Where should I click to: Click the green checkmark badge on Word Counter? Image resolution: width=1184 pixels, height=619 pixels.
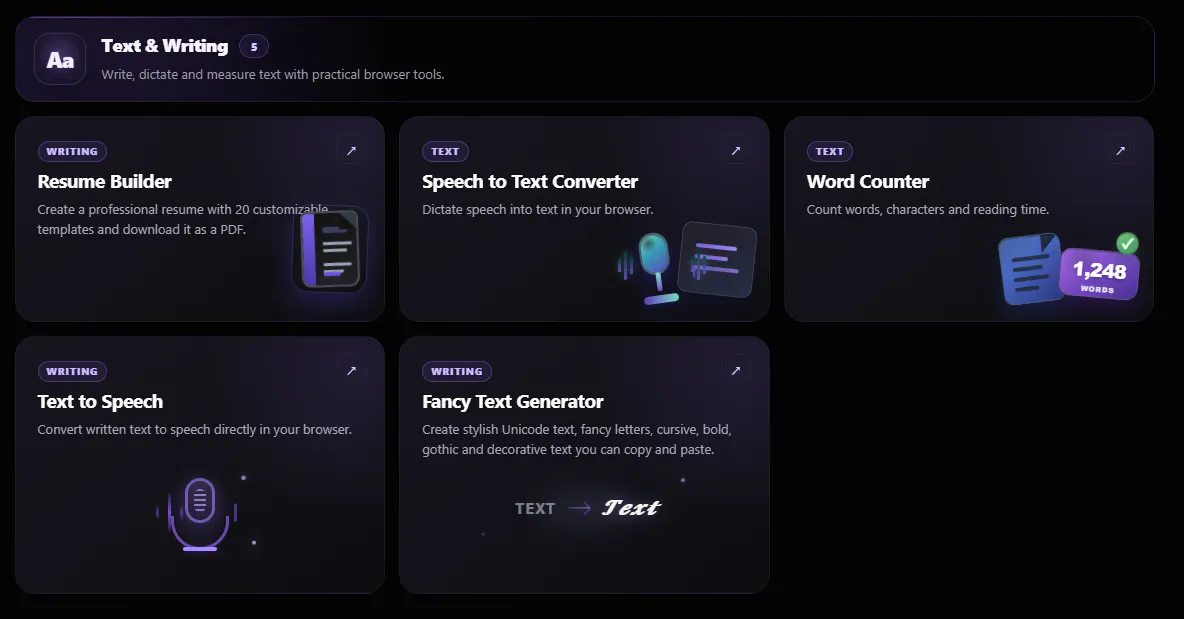point(1127,243)
